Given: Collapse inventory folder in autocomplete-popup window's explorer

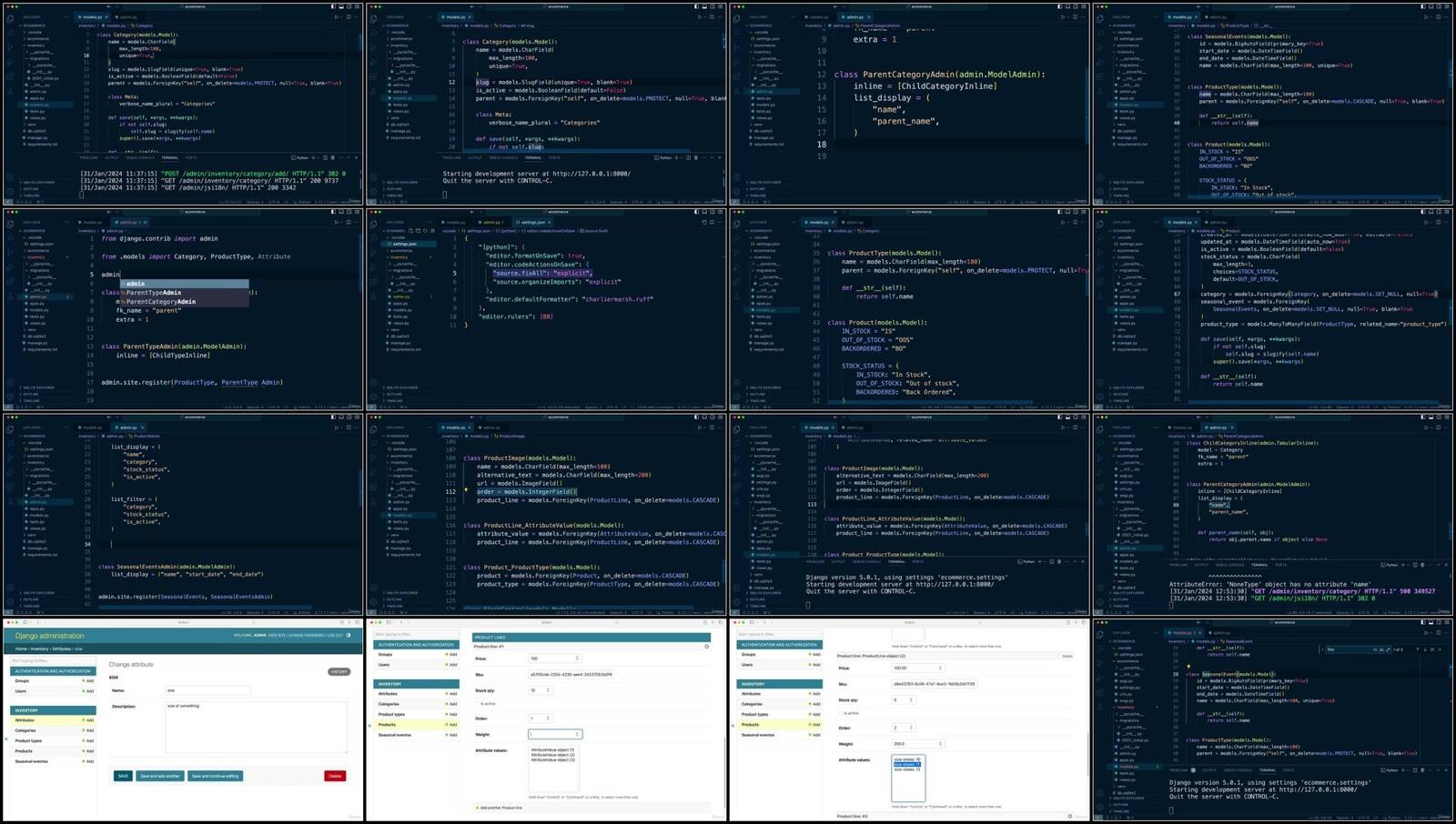Looking at the screenshot, I should pyautogui.click(x=35, y=257).
